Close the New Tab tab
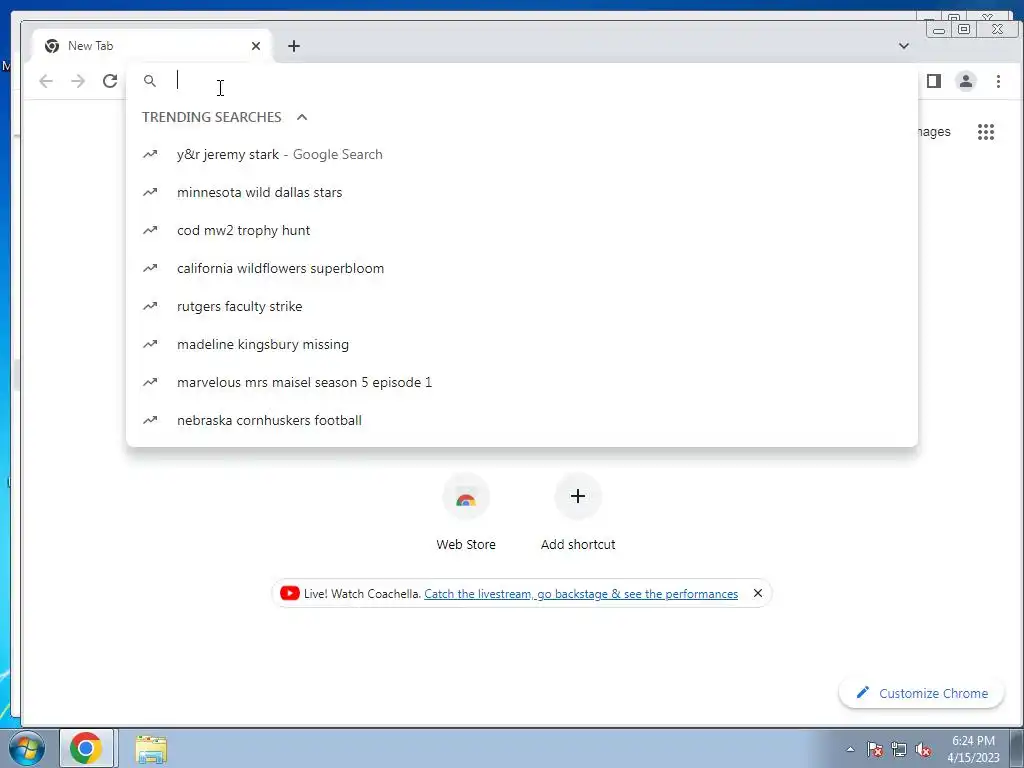 coord(256,46)
